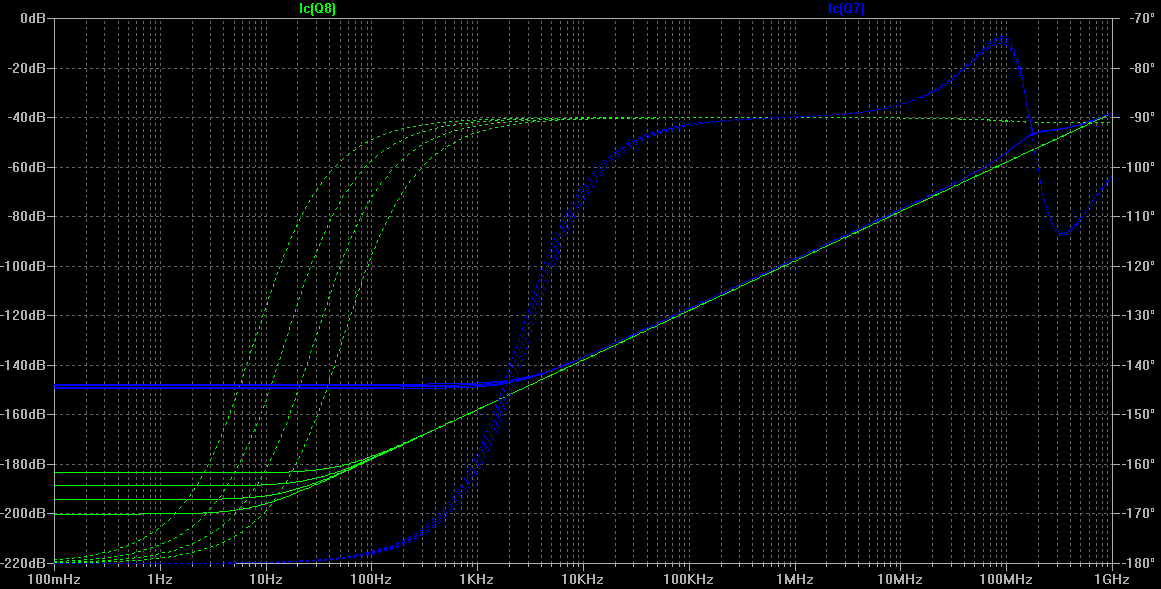
Task: Click the 0dB label on left axis
Action: 33,19
